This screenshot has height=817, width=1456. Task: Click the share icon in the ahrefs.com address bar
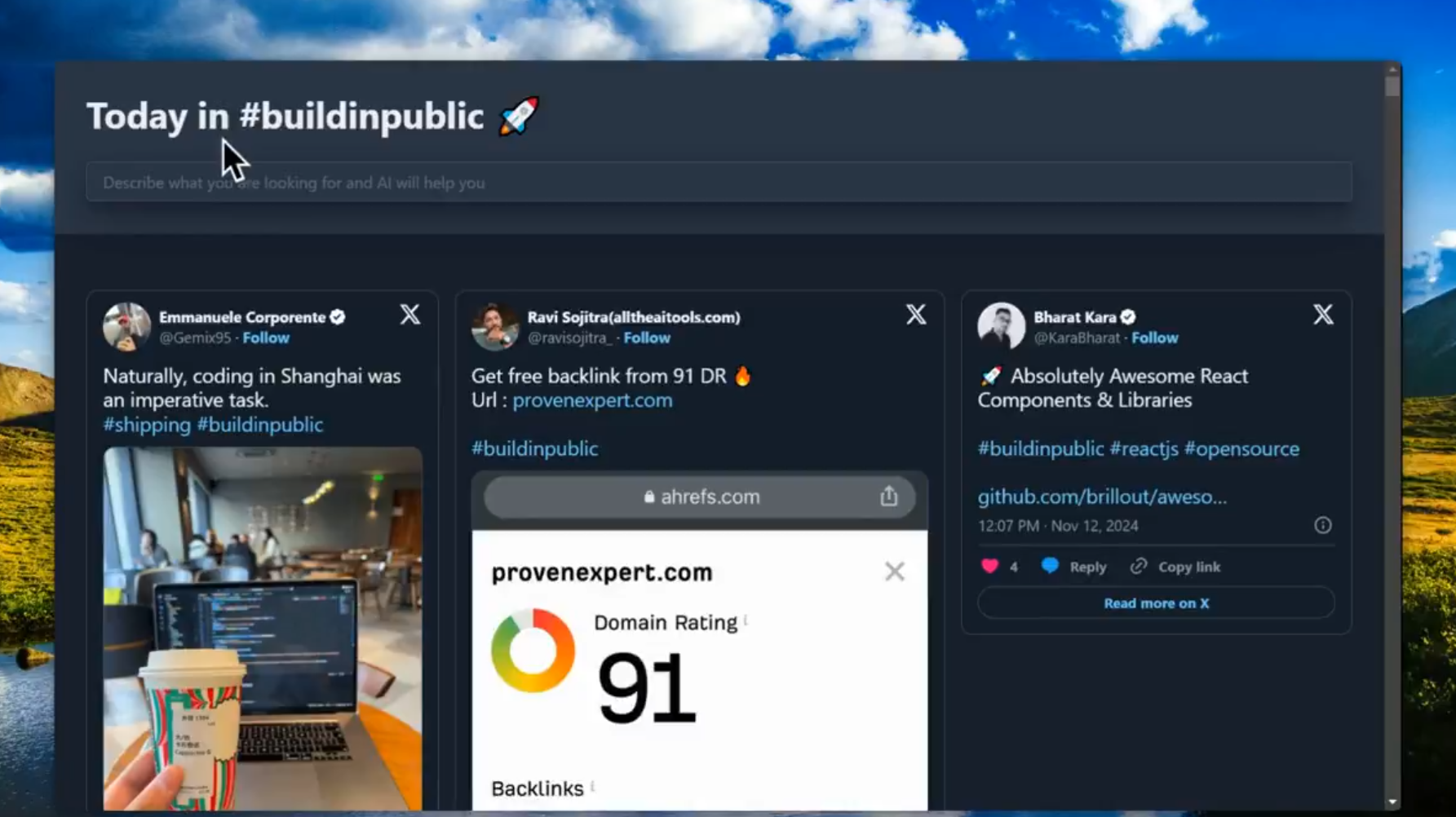[x=888, y=497]
